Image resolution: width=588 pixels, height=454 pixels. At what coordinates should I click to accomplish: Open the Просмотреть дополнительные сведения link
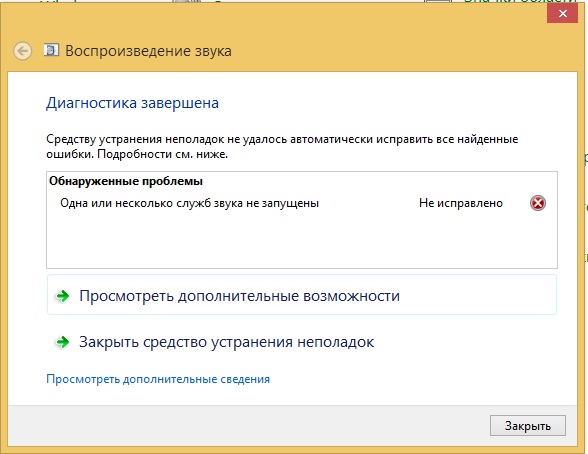(x=158, y=379)
